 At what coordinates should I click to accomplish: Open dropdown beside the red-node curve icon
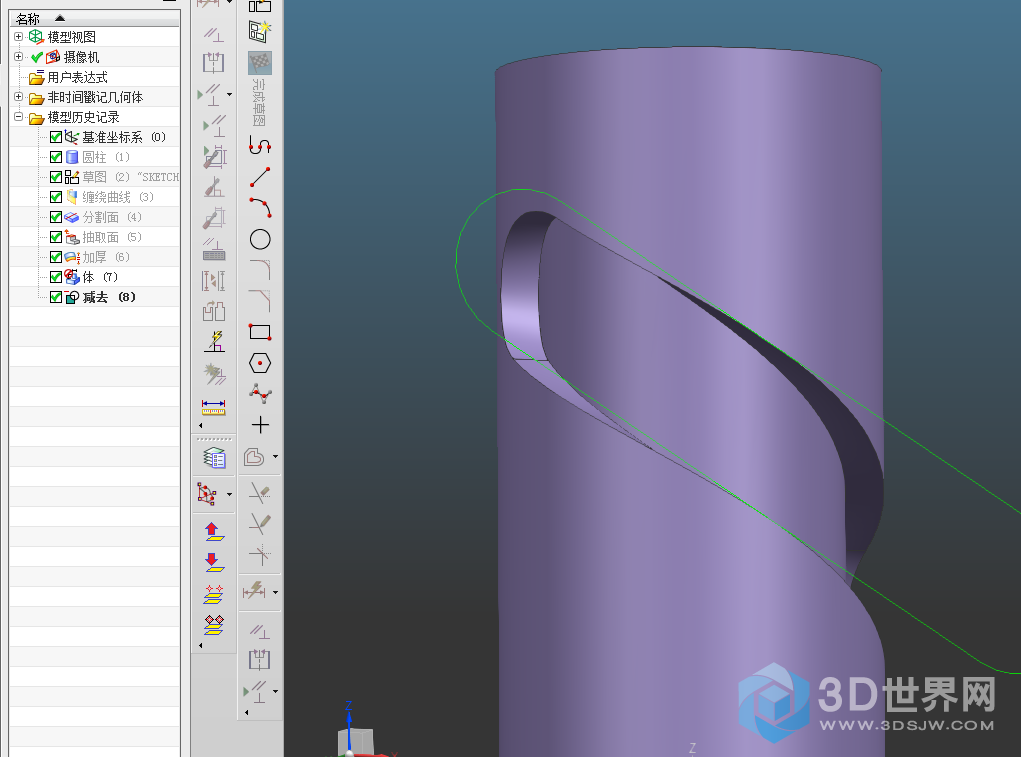[229, 495]
